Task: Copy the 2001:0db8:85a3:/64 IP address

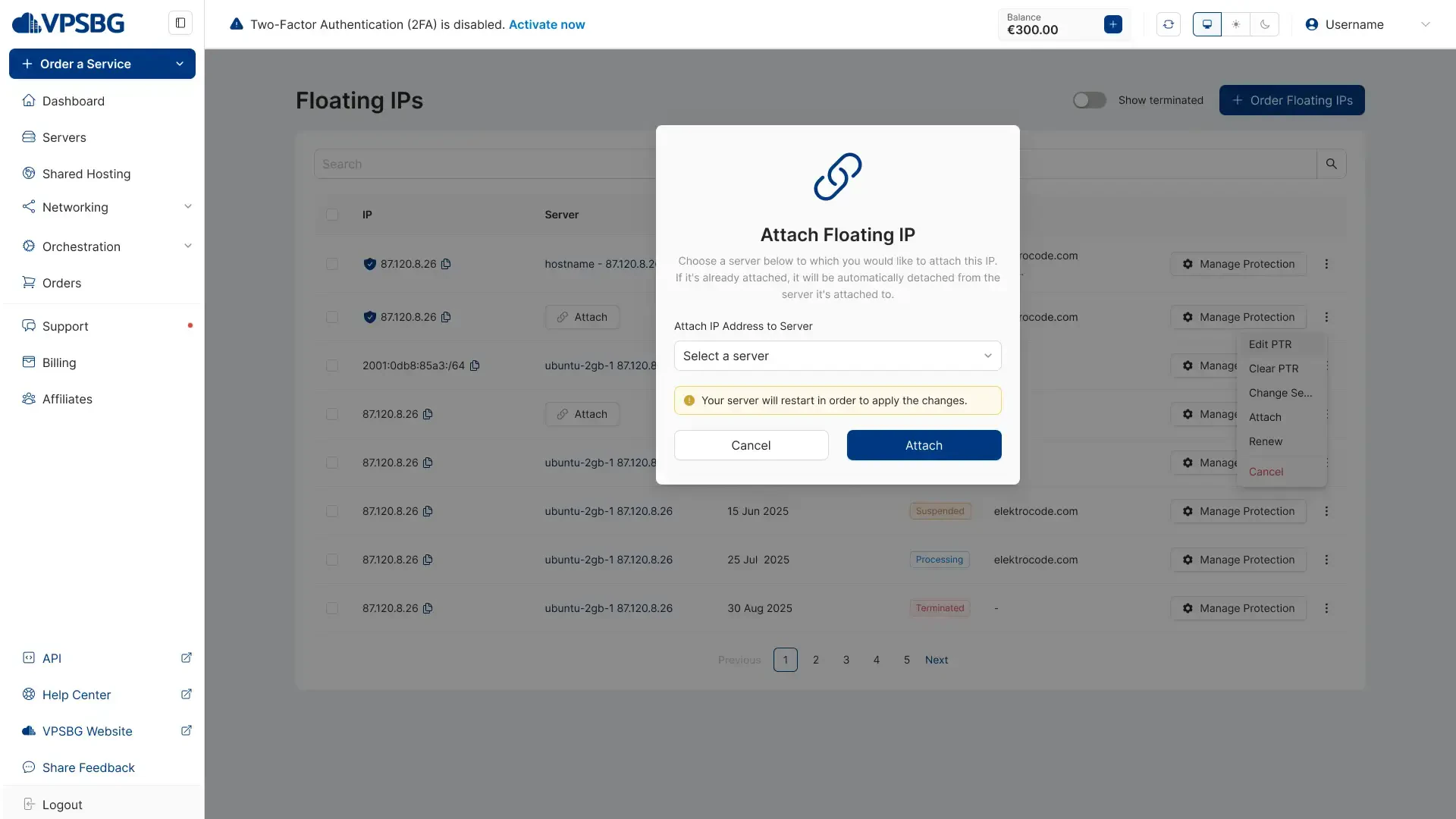Action: [x=475, y=366]
